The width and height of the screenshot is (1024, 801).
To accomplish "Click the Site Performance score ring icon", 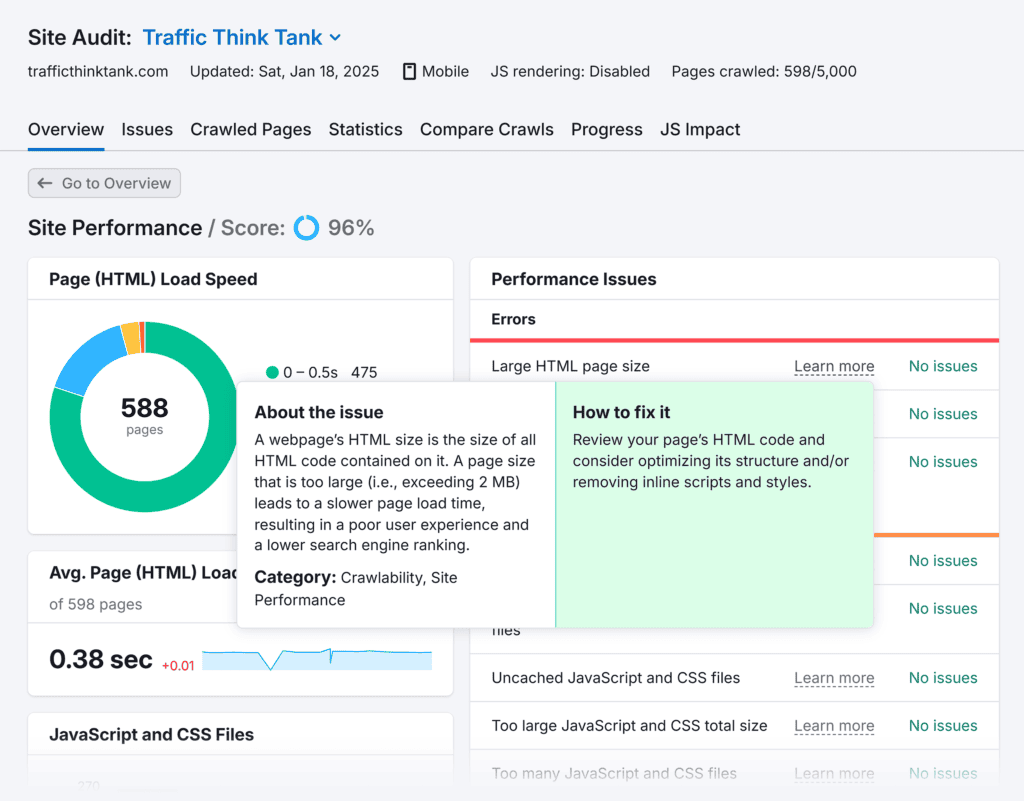I will coord(306,228).
